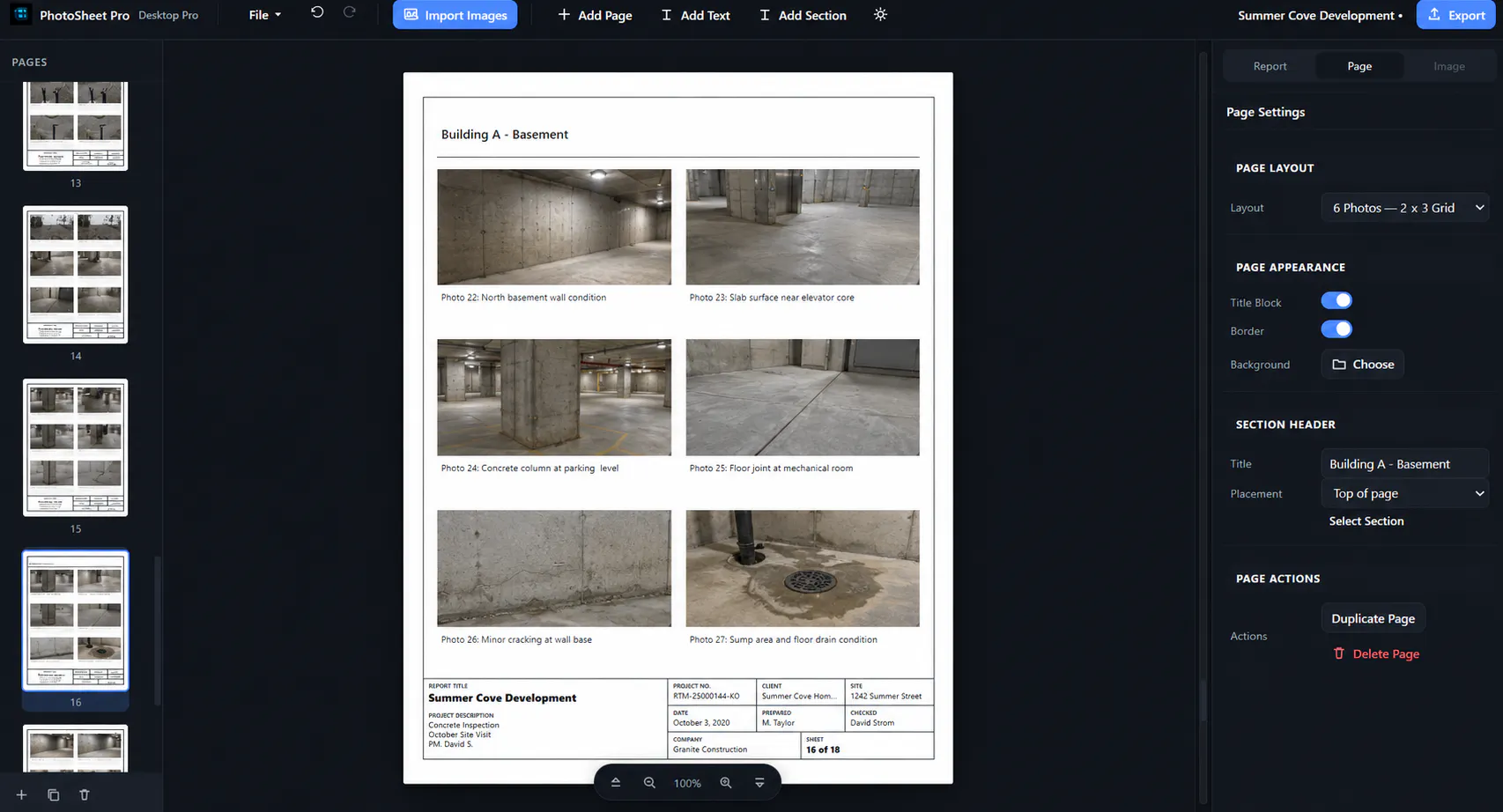Image resolution: width=1503 pixels, height=812 pixels.
Task: Open the File menu
Action: 264,15
